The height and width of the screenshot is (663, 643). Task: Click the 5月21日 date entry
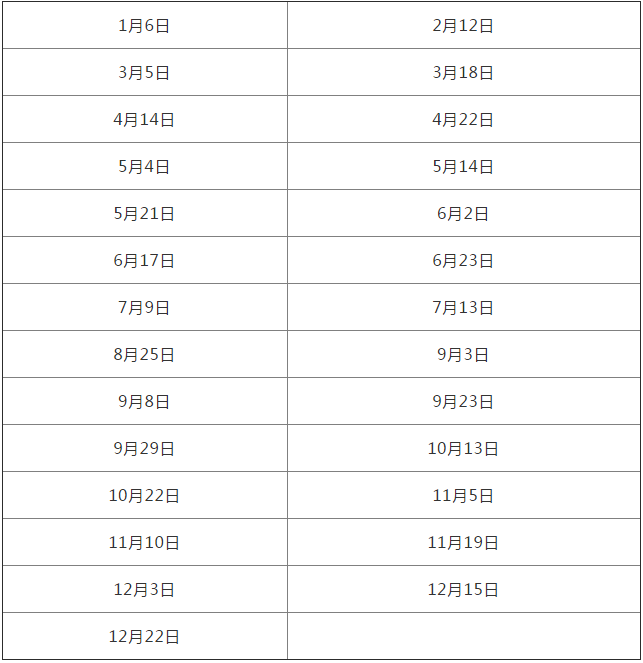click(x=145, y=213)
